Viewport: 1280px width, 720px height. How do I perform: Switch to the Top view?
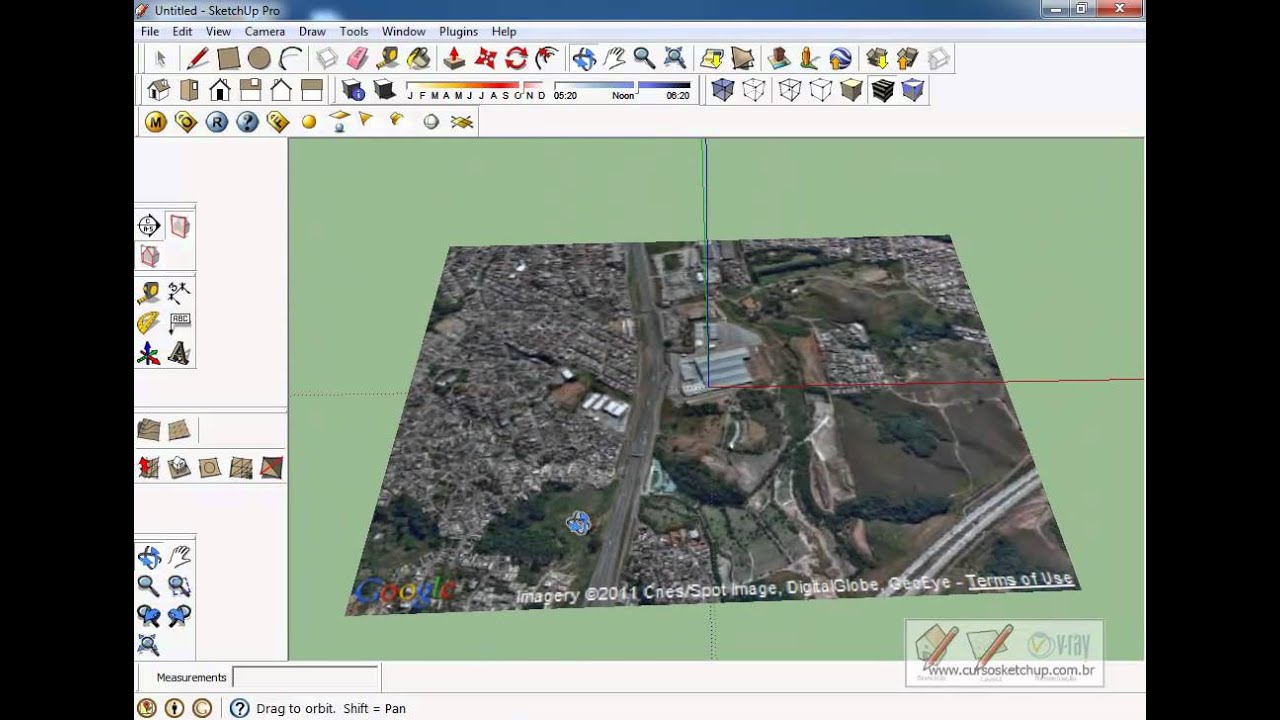click(x=189, y=91)
